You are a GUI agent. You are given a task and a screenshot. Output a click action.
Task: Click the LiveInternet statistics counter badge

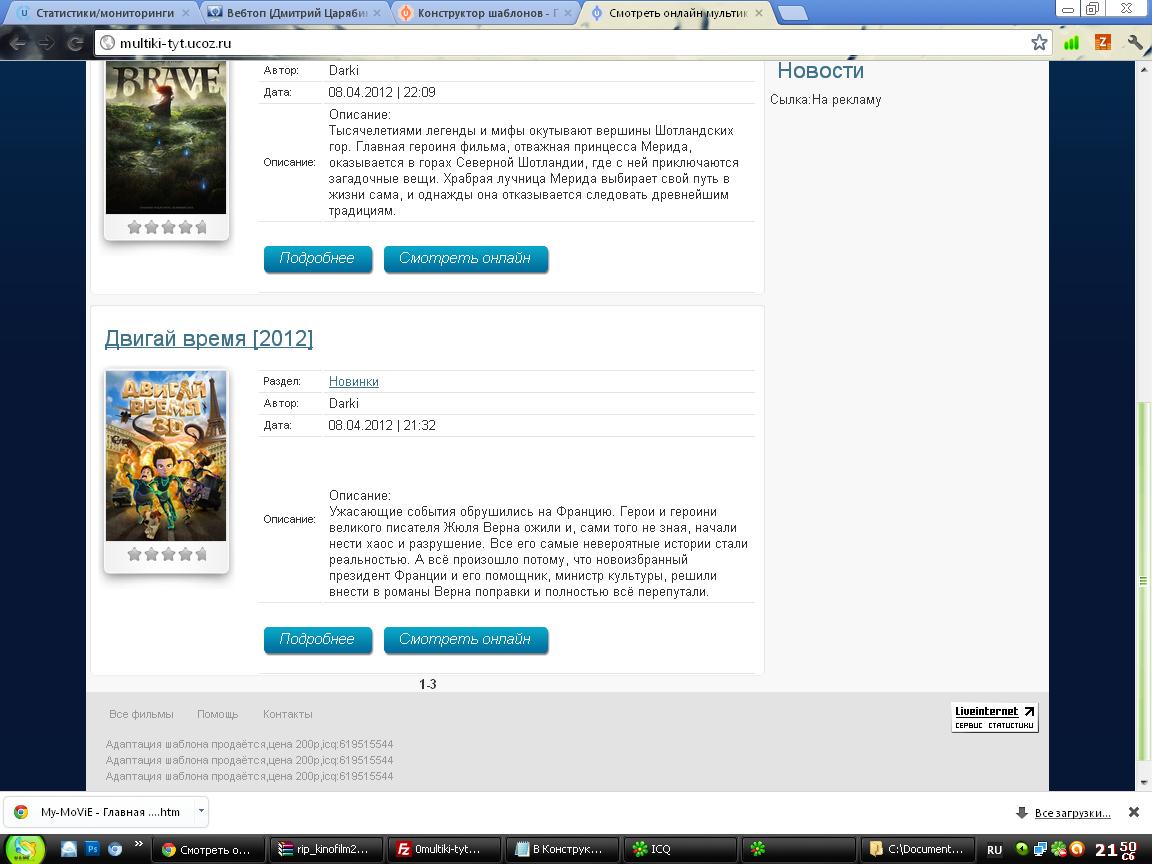click(994, 717)
